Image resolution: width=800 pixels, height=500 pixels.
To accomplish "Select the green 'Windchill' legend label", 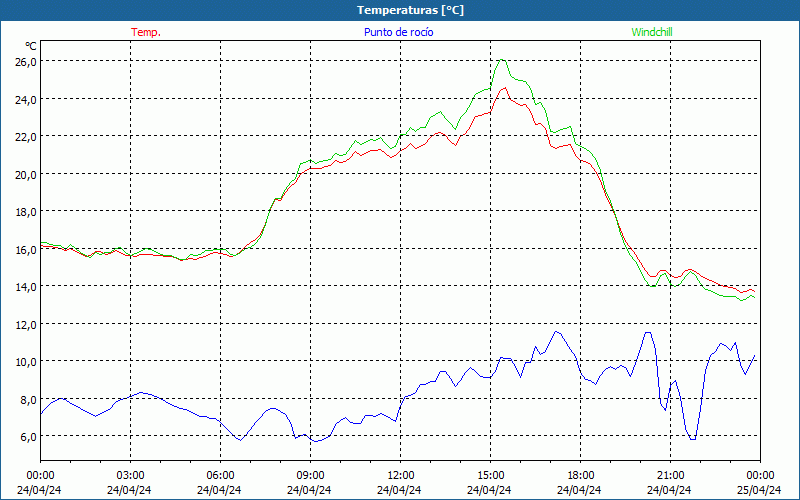I will [x=652, y=32].
